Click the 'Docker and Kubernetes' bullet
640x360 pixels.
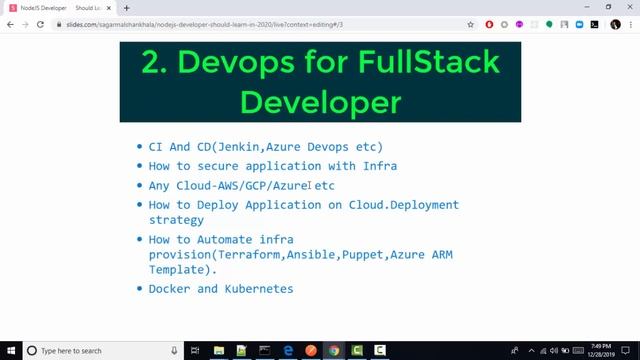pos(221,289)
